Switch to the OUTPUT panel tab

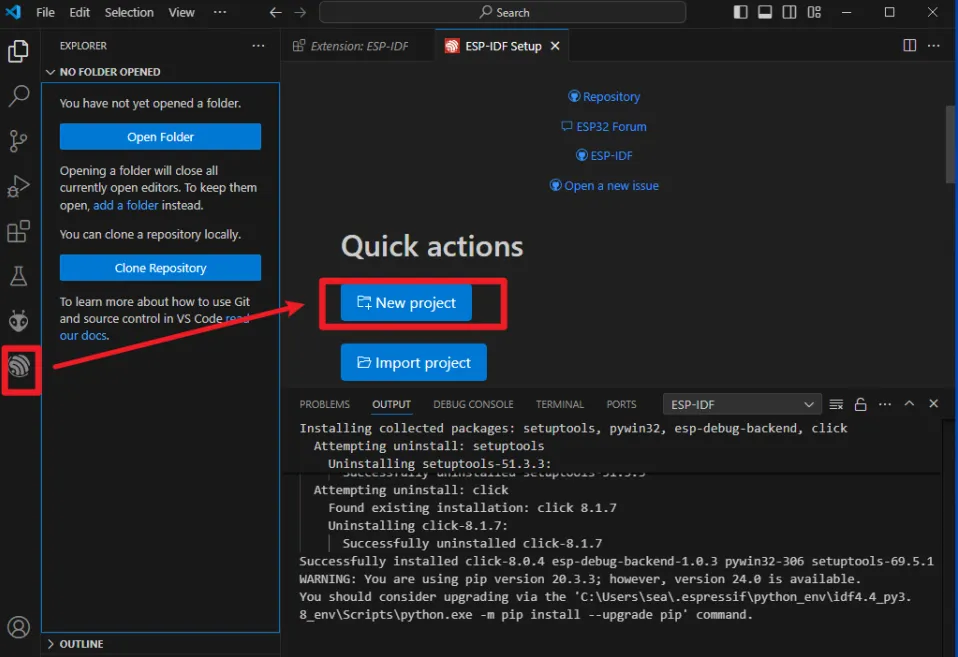pos(391,405)
